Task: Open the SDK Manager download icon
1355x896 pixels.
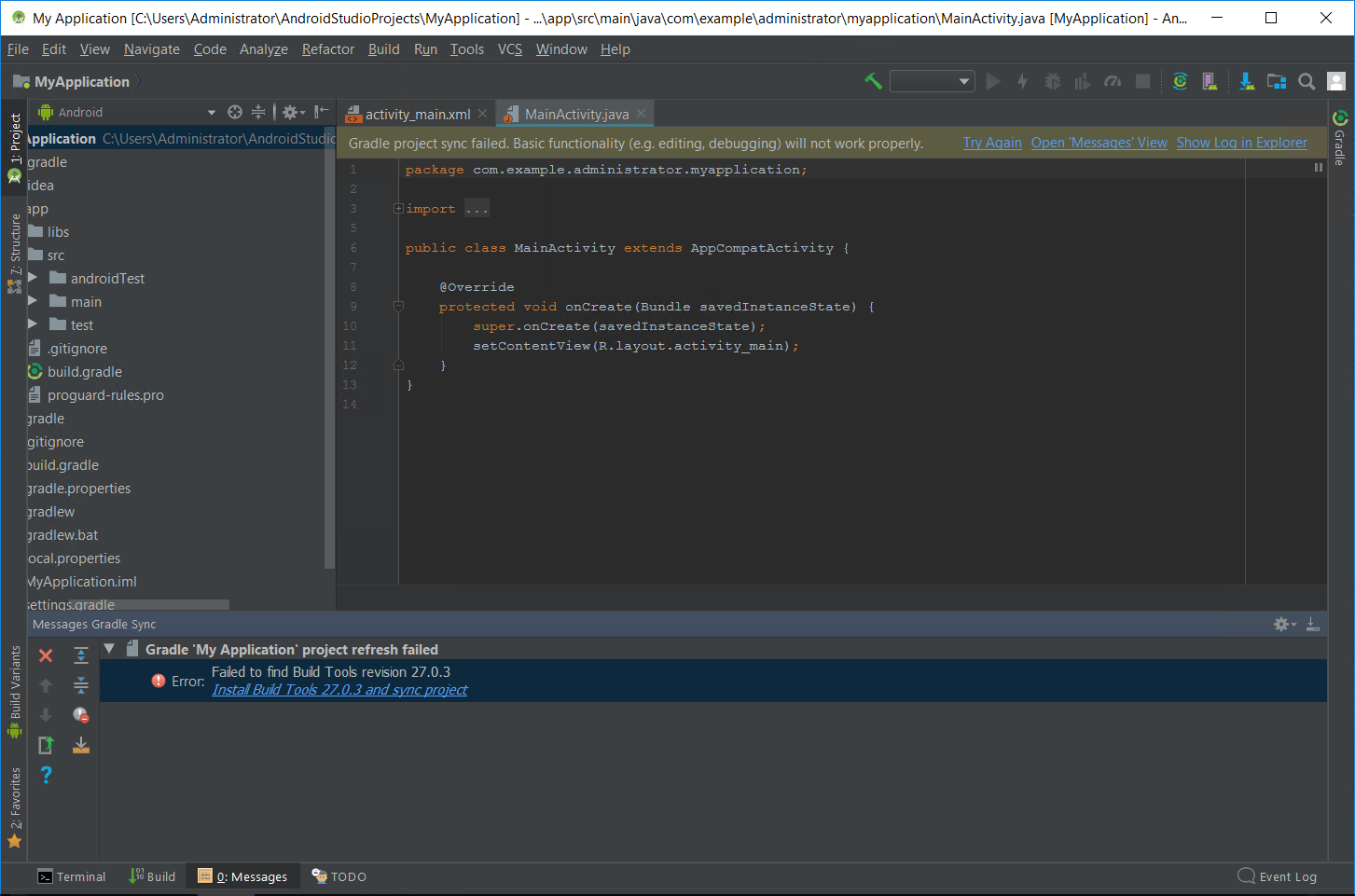Action: [x=1247, y=81]
